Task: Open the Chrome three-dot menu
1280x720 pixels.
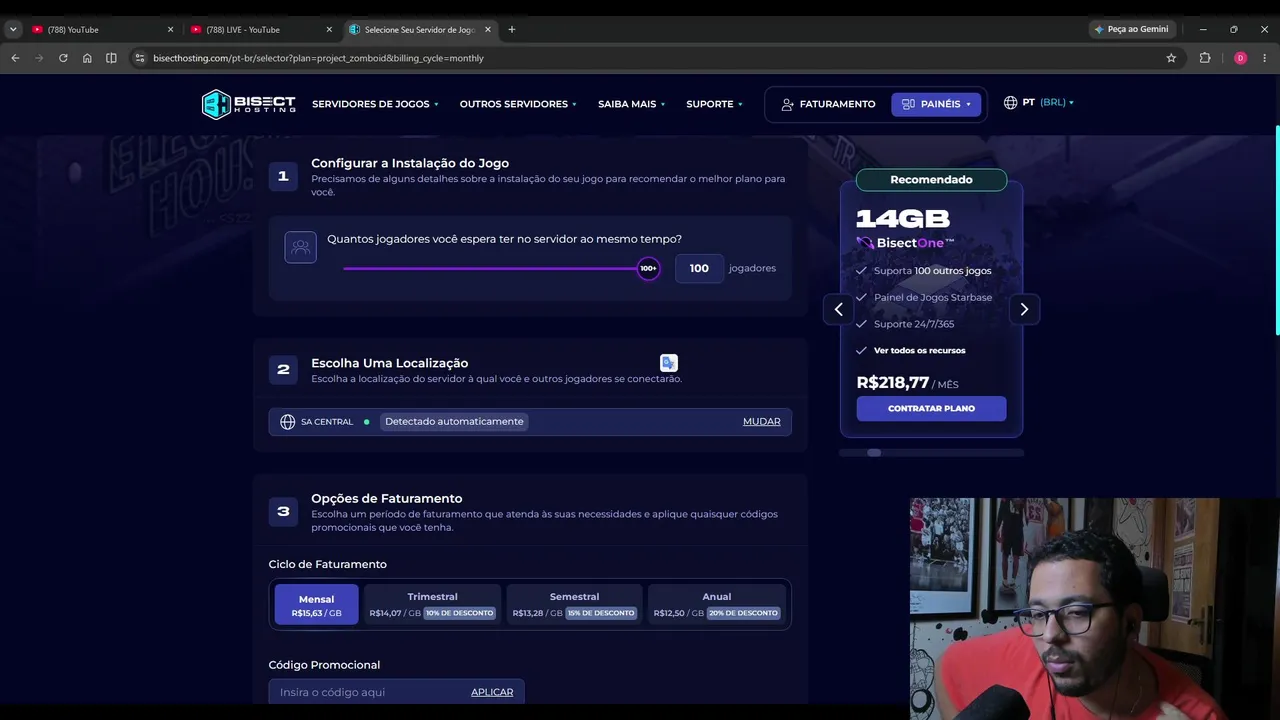Action: pos(1264,58)
